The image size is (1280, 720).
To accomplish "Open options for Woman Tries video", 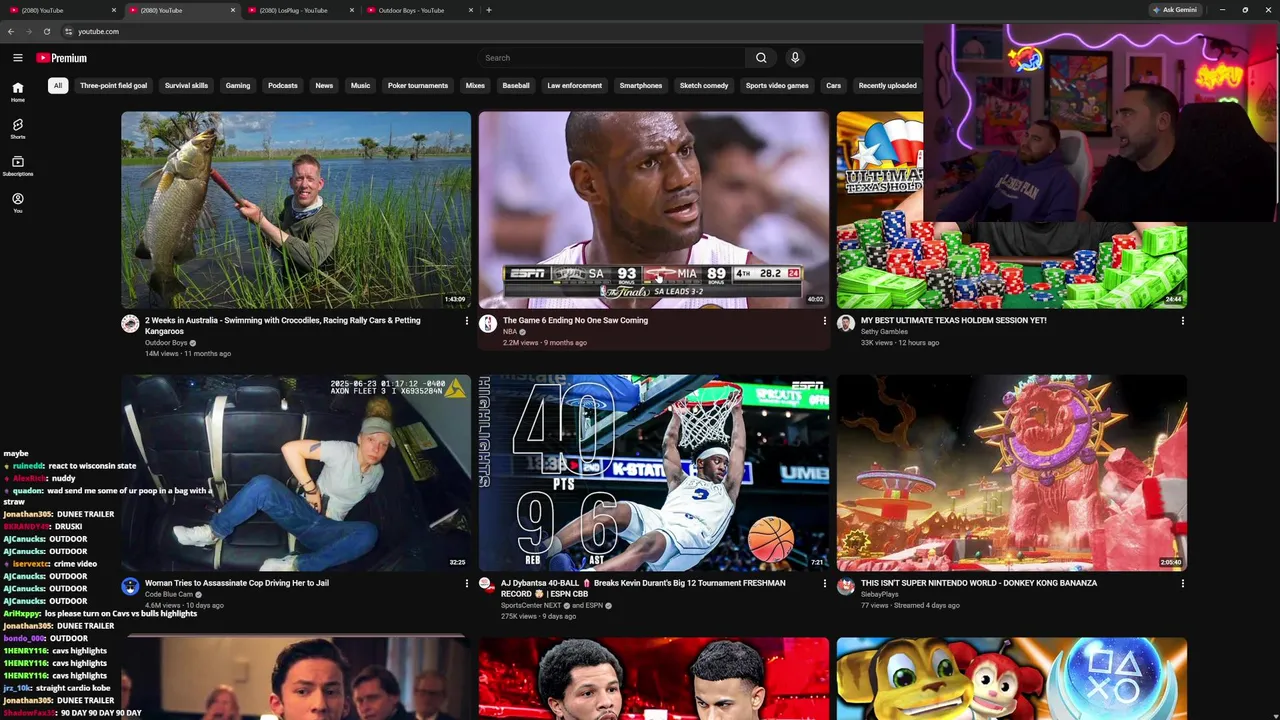I will coord(466,583).
